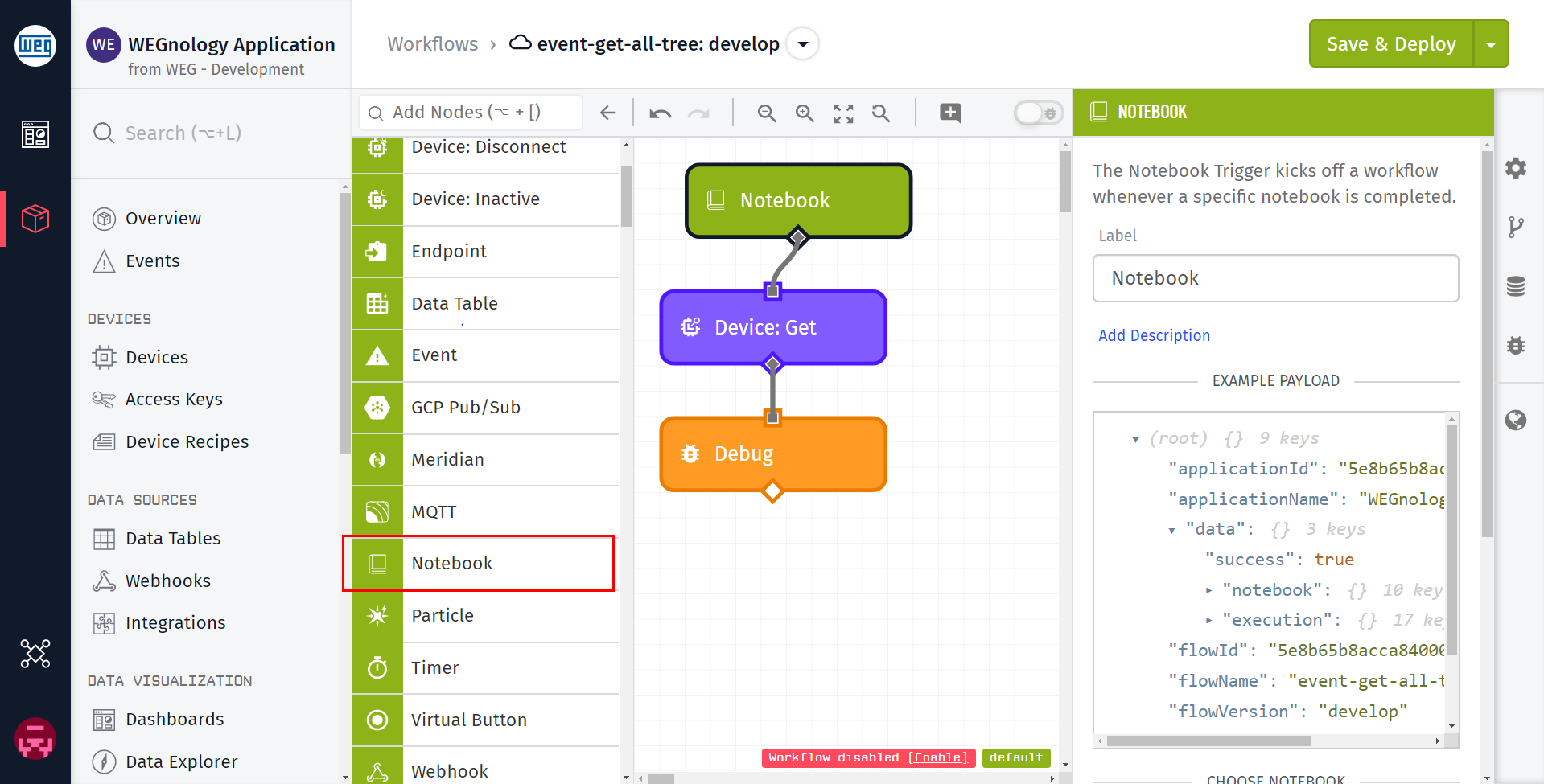Click the WEGnology Application title

tap(231, 45)
